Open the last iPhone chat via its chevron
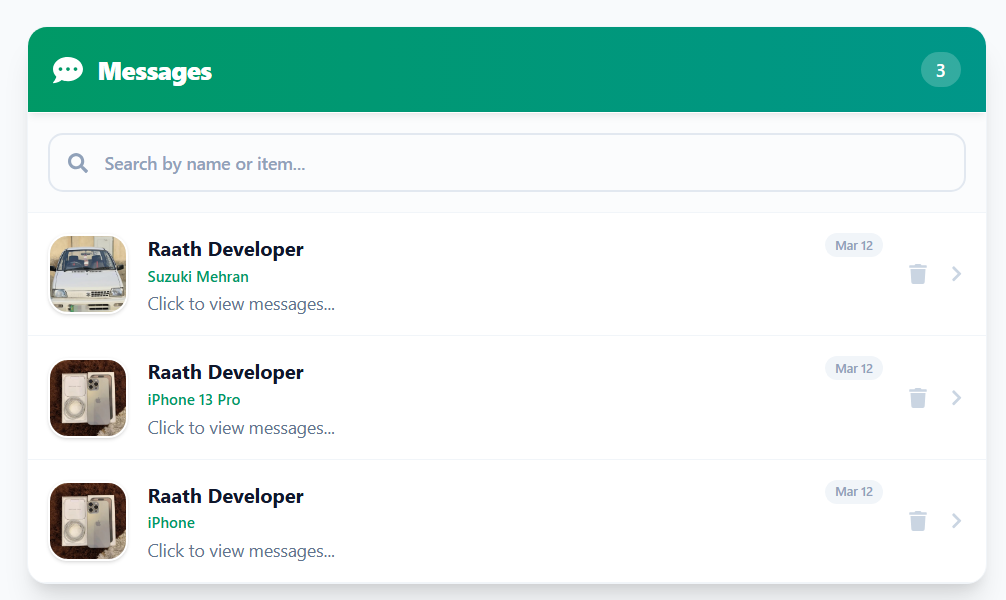Image resolution: width=1006 pixels, height=600 pixels. click(956, 521)
